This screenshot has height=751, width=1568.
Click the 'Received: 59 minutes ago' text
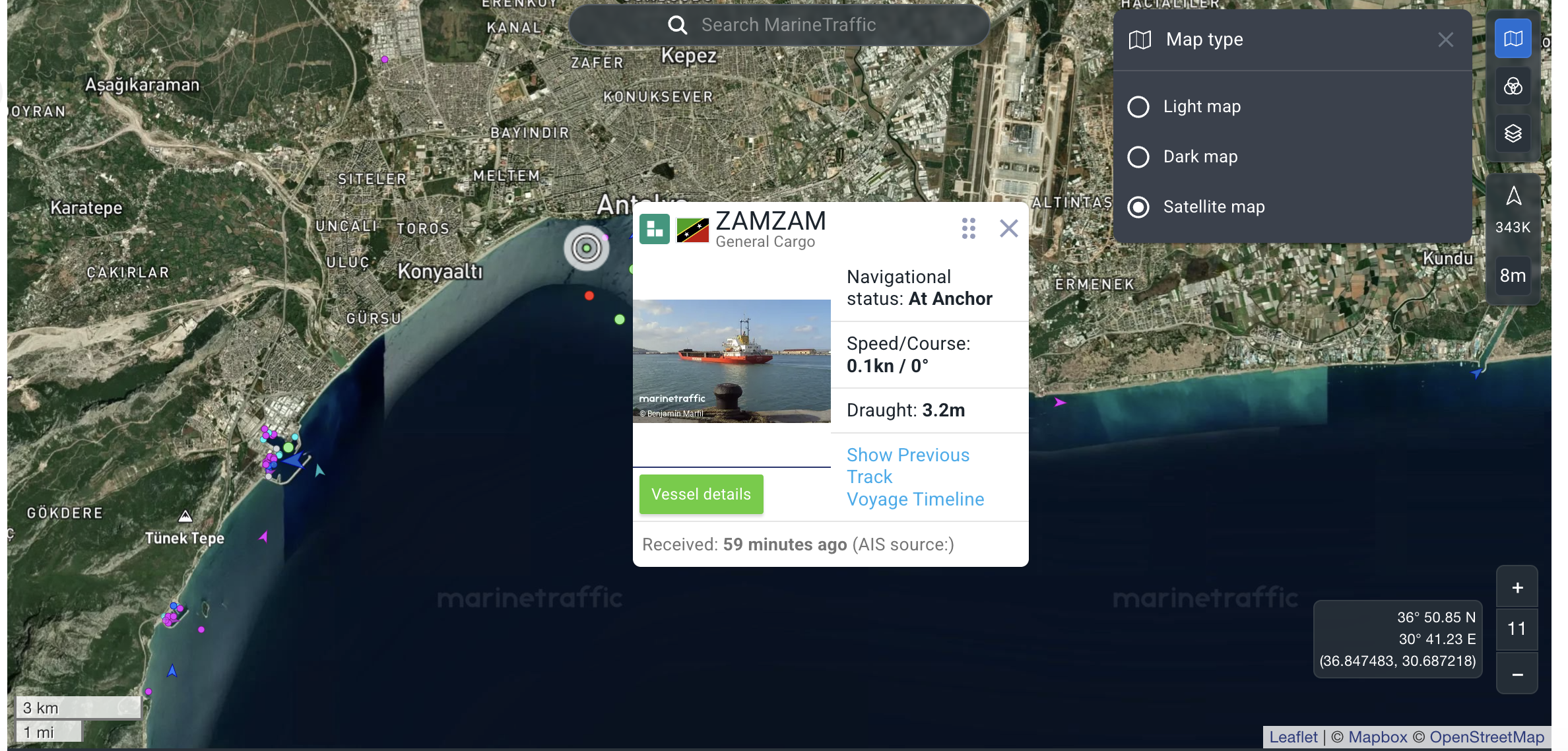tap(744, 544)
